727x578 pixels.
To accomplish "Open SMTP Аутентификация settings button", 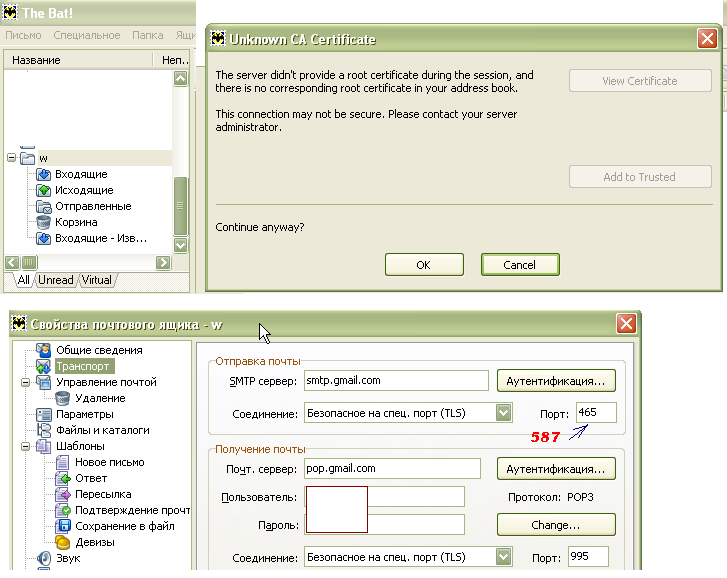I will click(x=556, y=381).
